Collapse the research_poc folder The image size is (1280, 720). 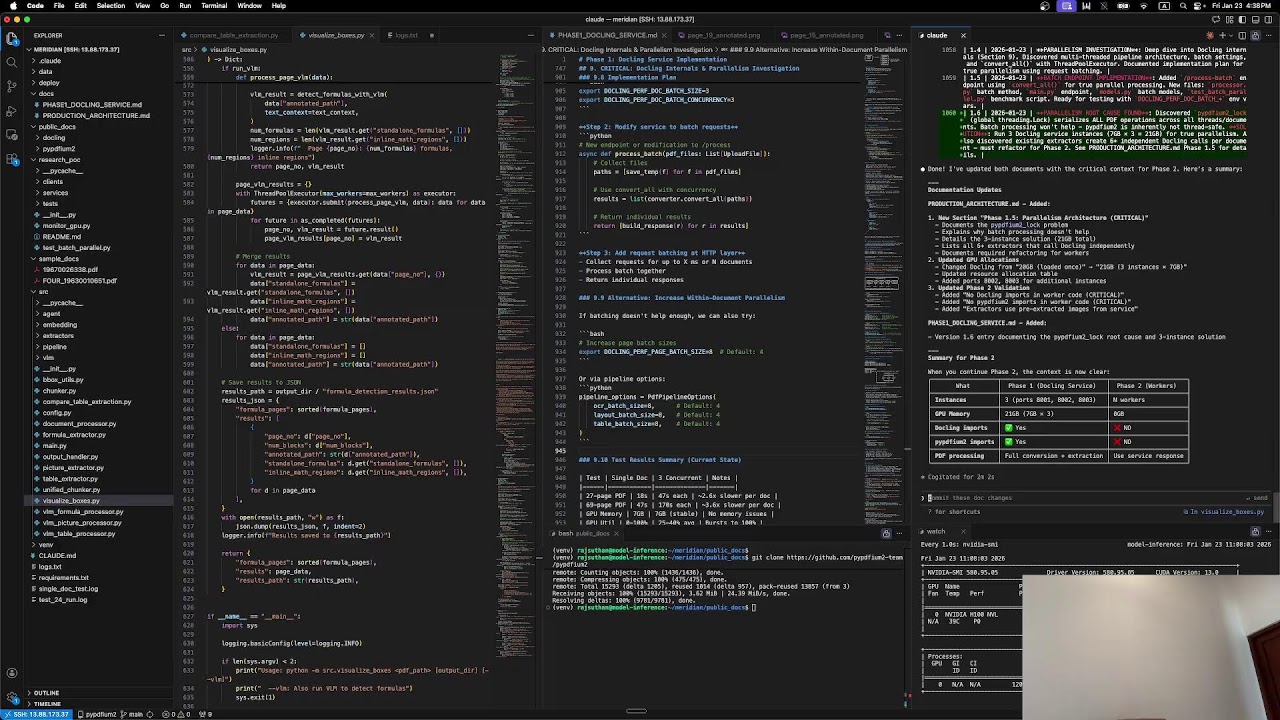[59, 159]
